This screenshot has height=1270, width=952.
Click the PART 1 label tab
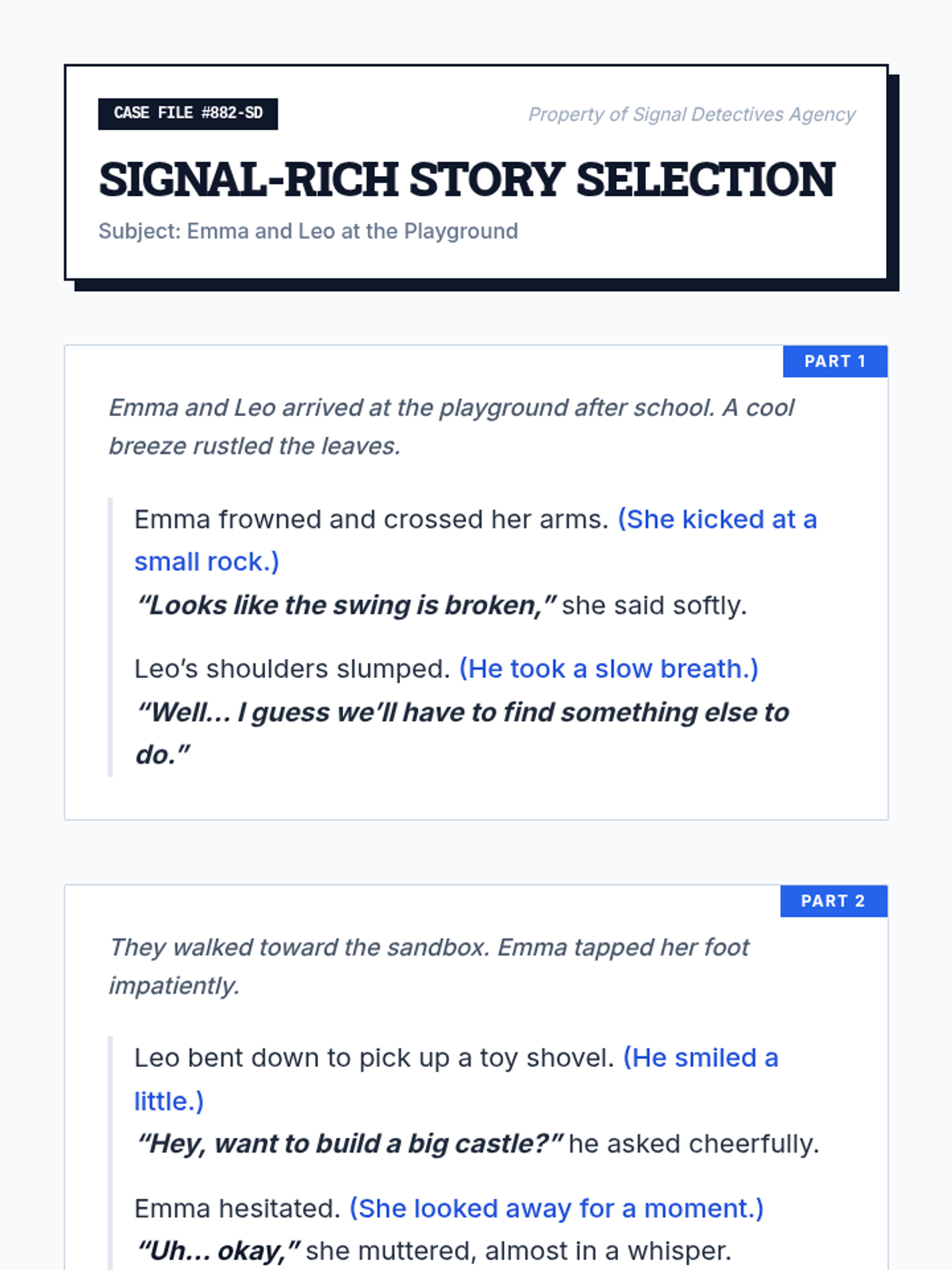pyautogui.click(x=835, y=361)
